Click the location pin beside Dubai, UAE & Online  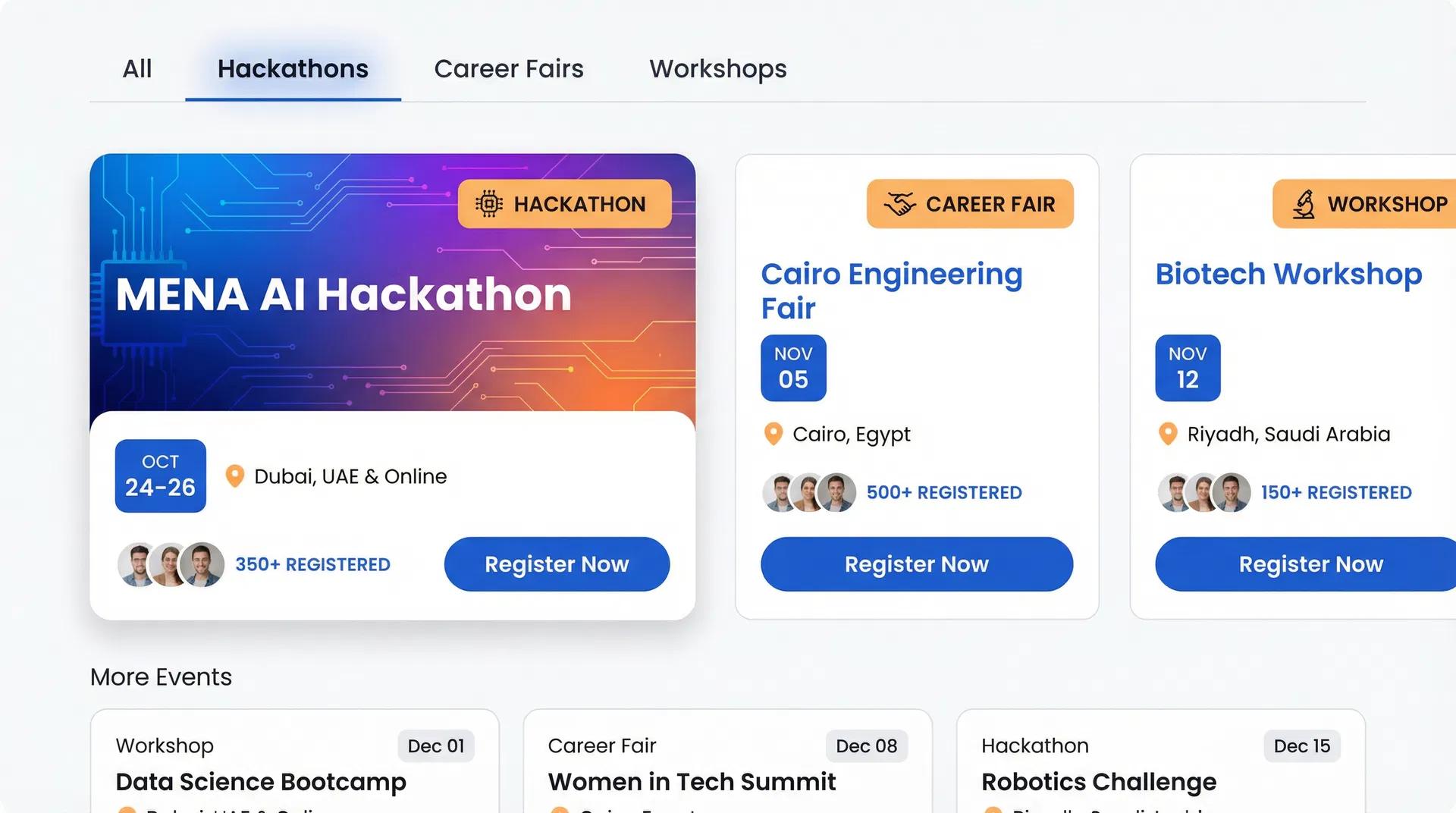[235, 476]
